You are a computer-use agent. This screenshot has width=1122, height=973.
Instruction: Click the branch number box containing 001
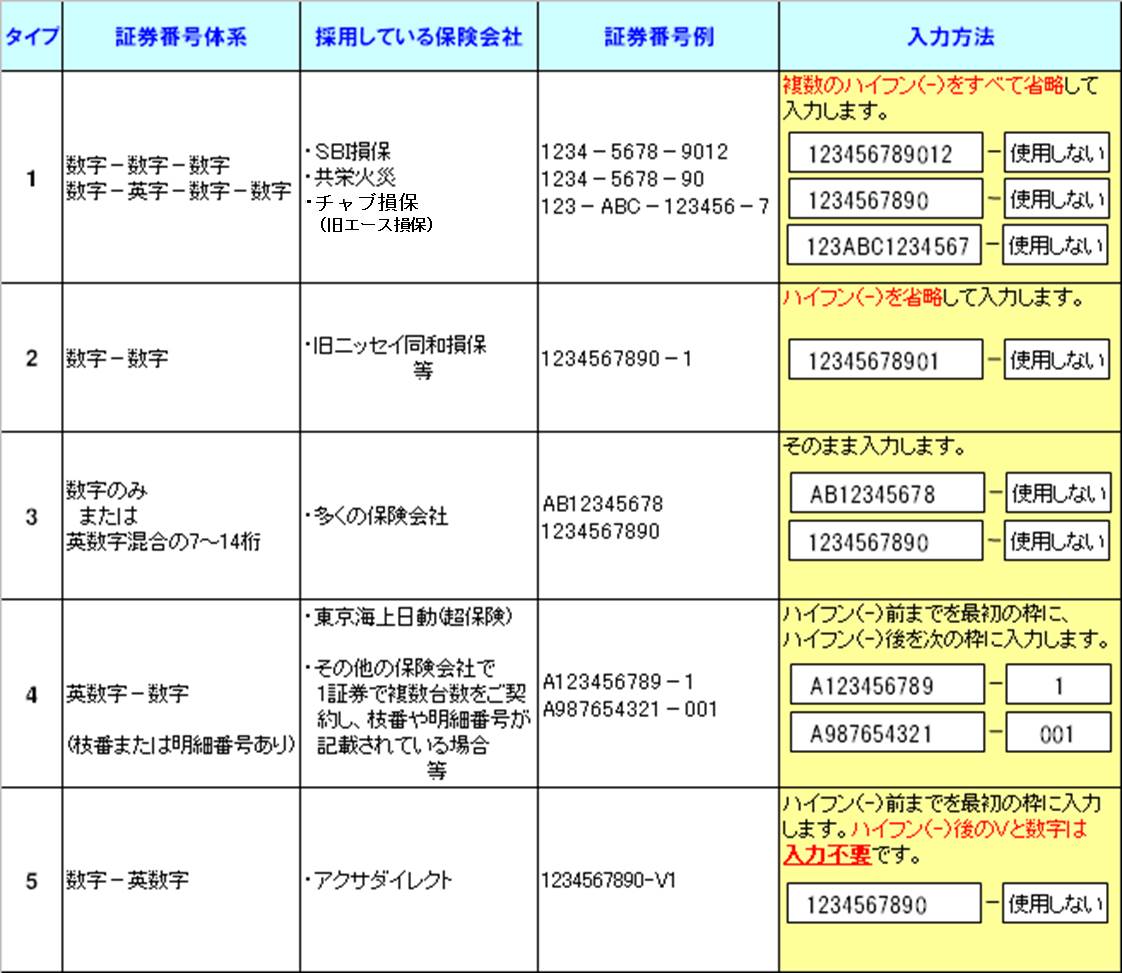[1057, 733]
